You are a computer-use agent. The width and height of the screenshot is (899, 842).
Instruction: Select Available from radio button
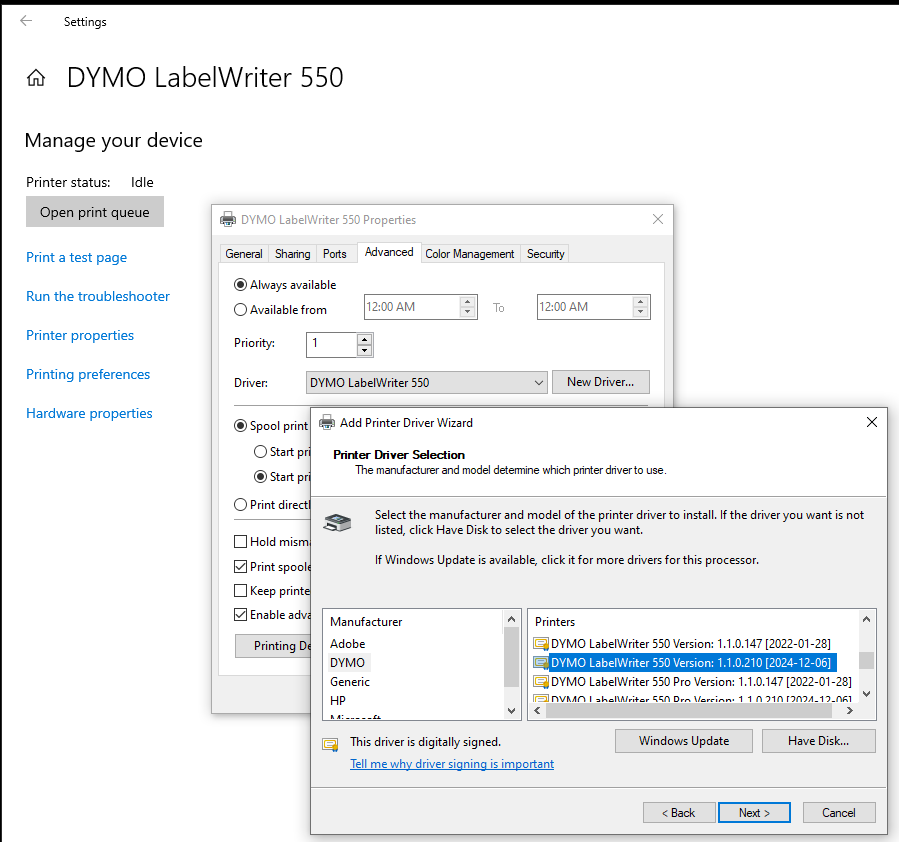click(241, 310)
